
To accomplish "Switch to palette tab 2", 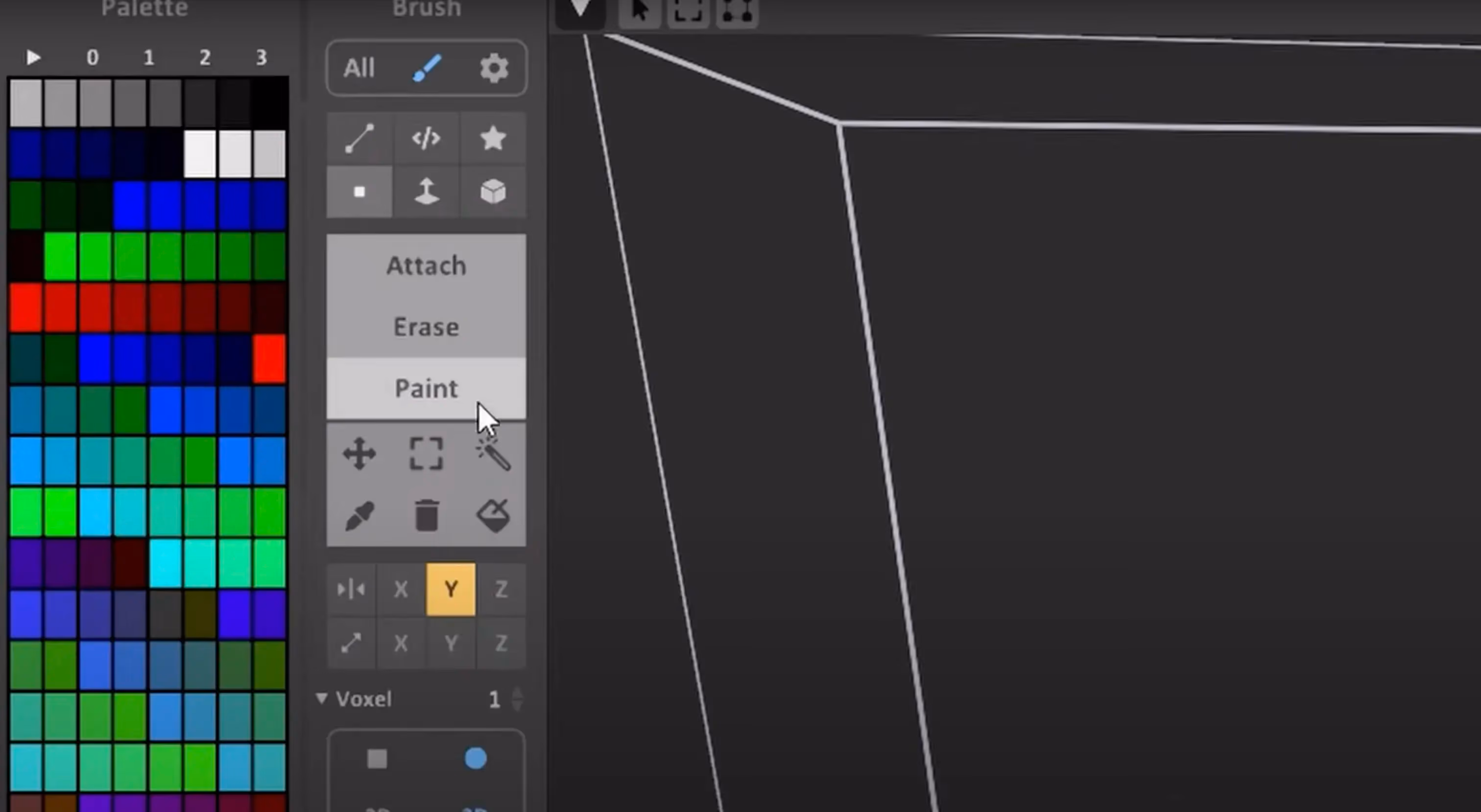I will click(205, 57).
